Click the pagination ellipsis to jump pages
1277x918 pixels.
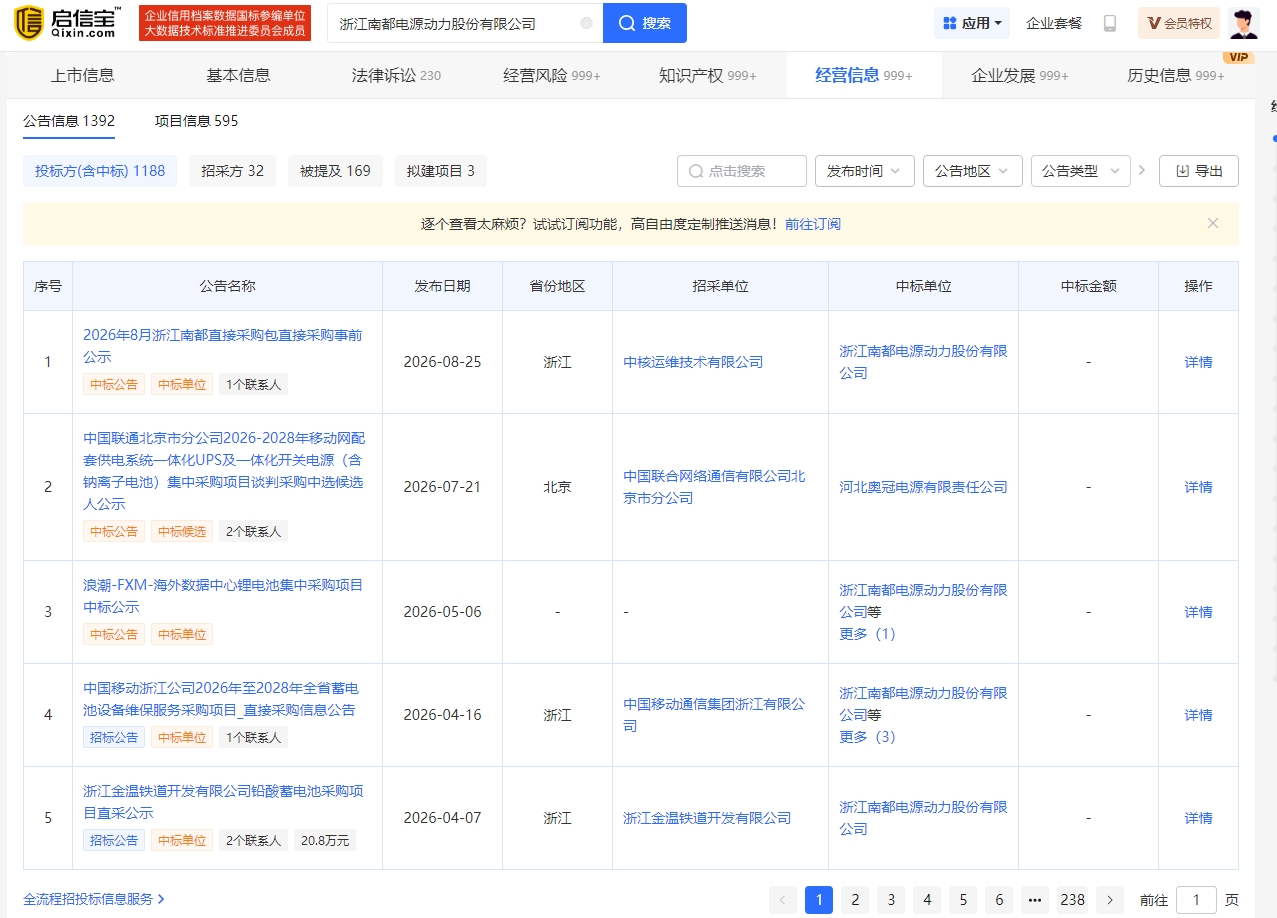[x=1035, y=899]
